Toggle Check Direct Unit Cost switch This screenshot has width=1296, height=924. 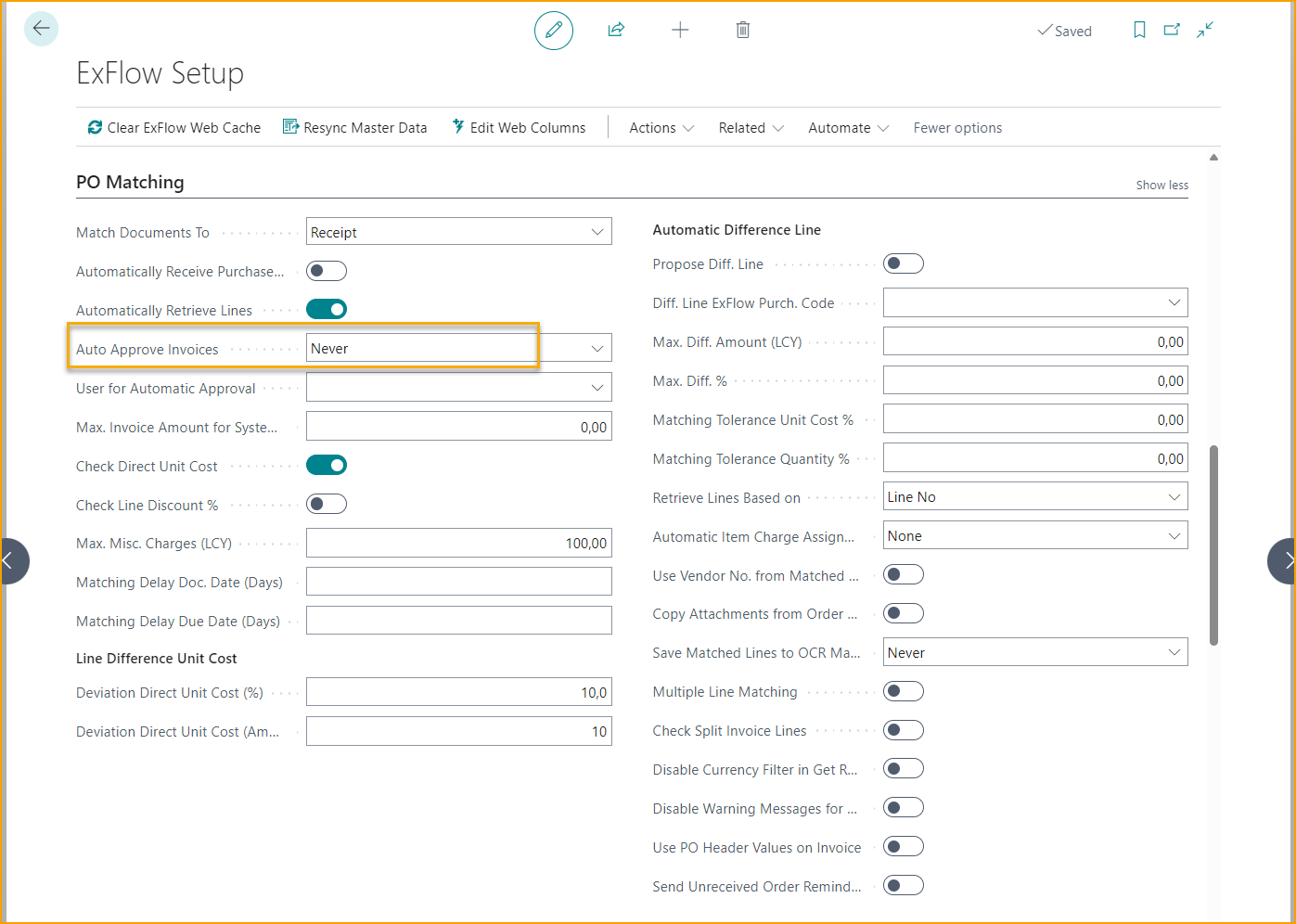(x=327, y=465)
